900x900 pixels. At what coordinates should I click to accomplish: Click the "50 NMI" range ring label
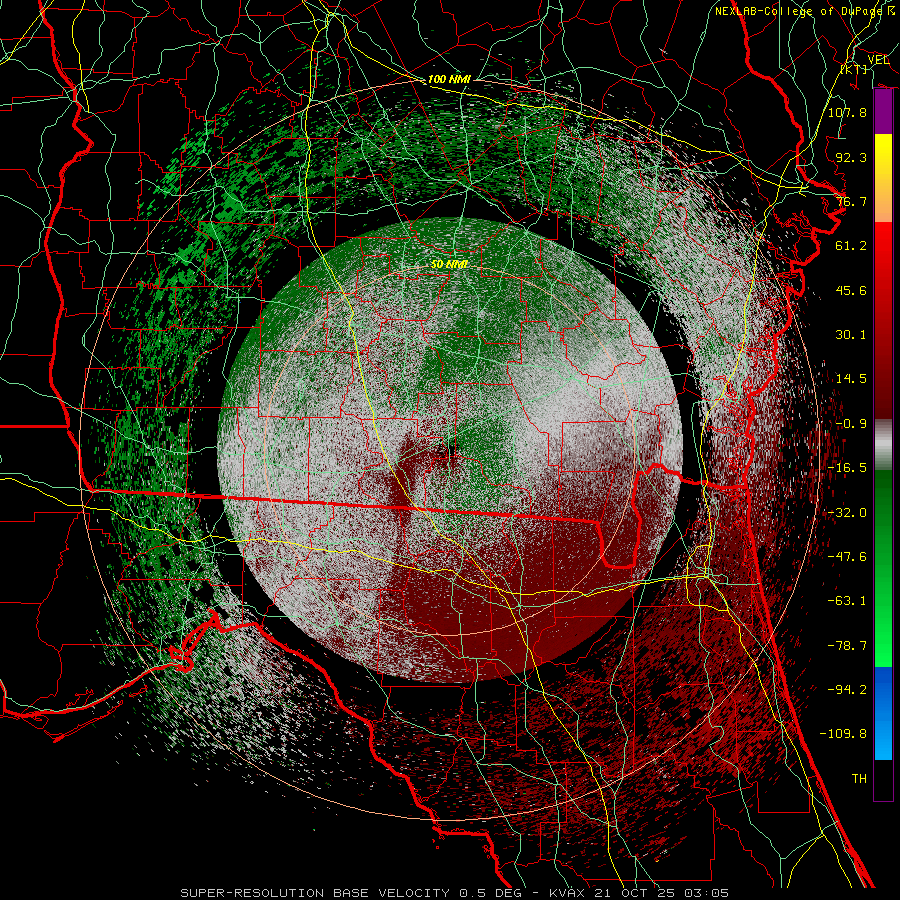[x=449, y=264]
